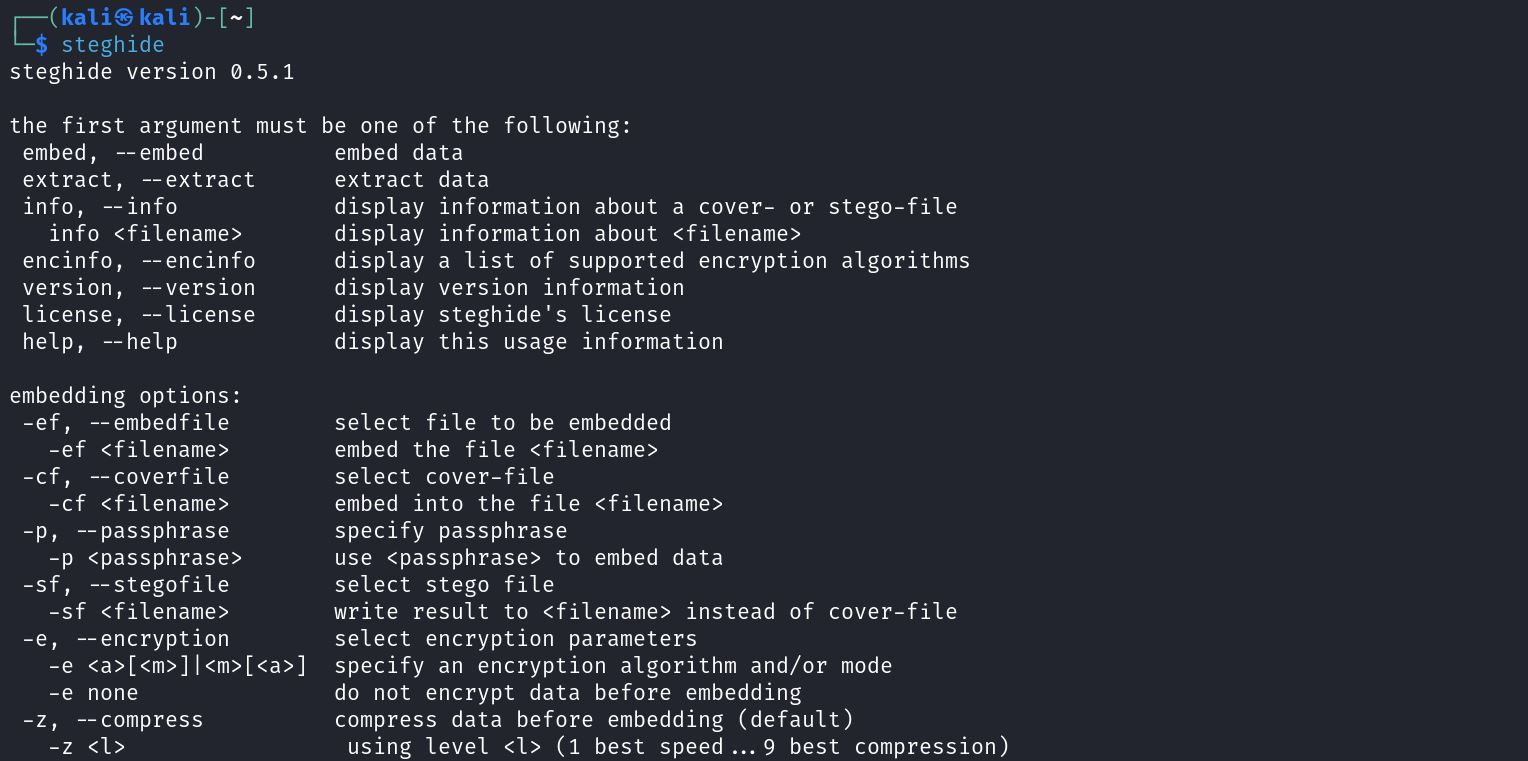Click the typed steghide command

[x=113, y=45]
